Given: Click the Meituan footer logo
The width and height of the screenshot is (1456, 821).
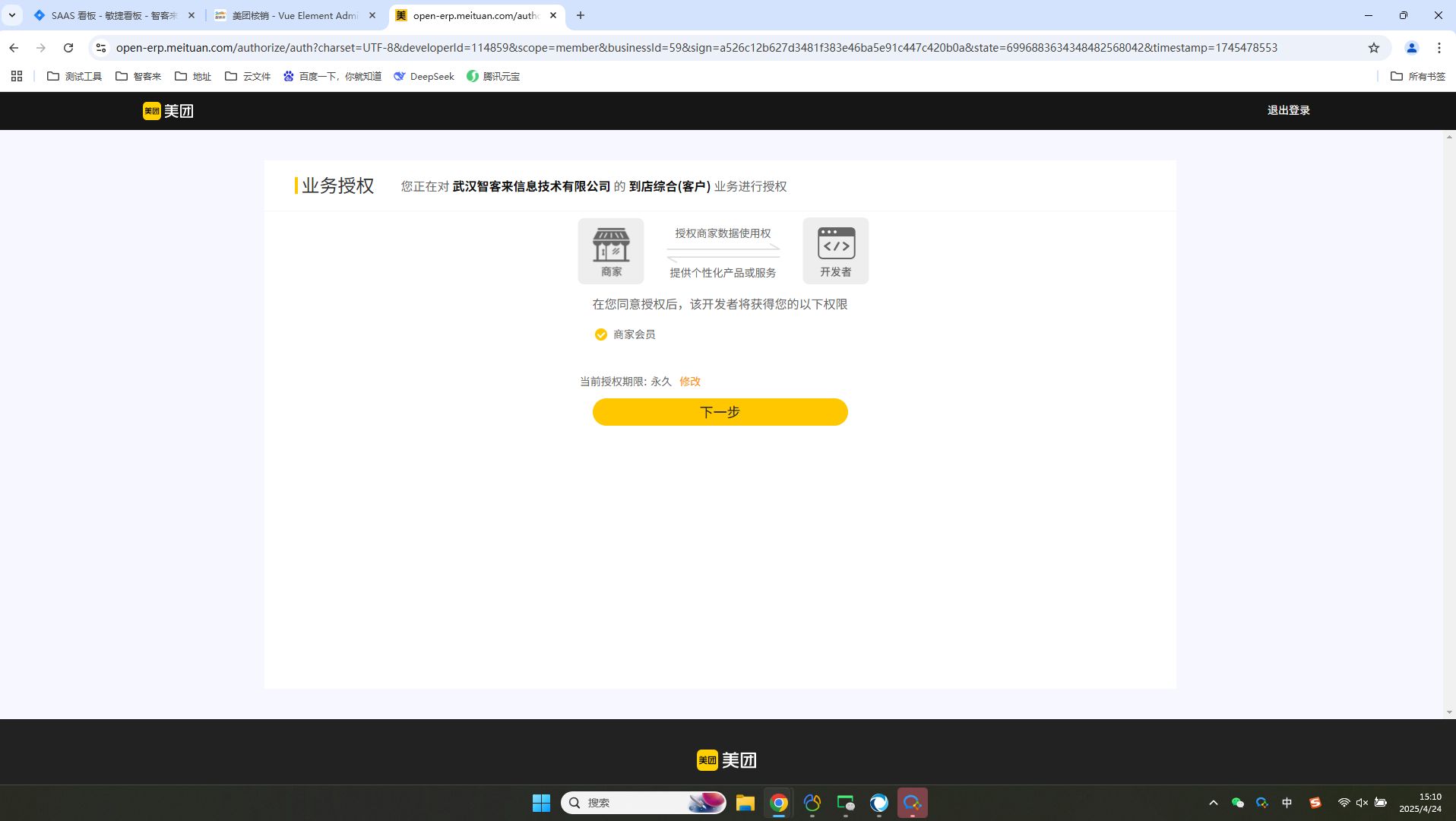Looking at the screenshot, I should 727,760.
